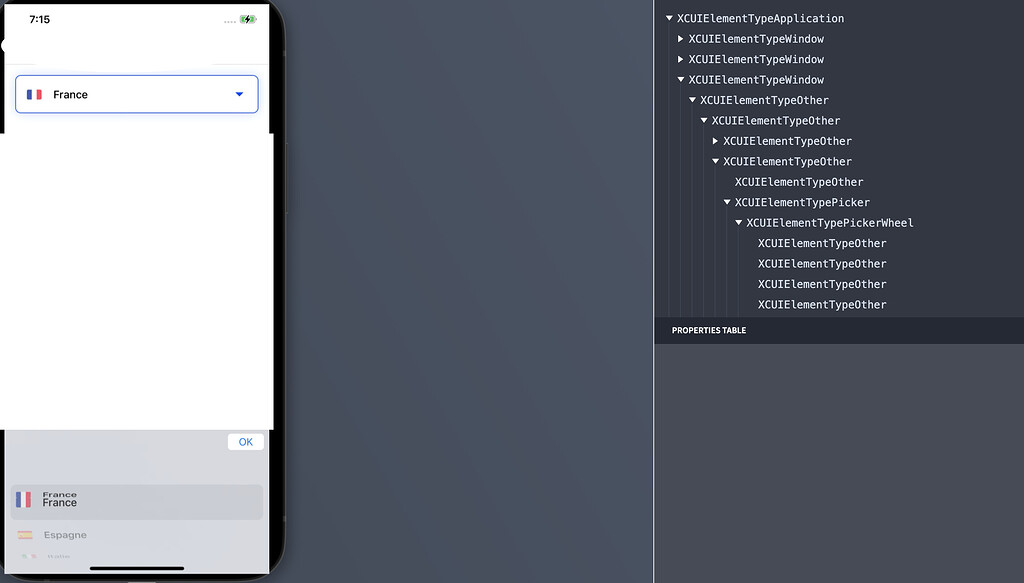Click the French flag in picker wheel row
Viewport: 1024px width, 583px height.
24,500
